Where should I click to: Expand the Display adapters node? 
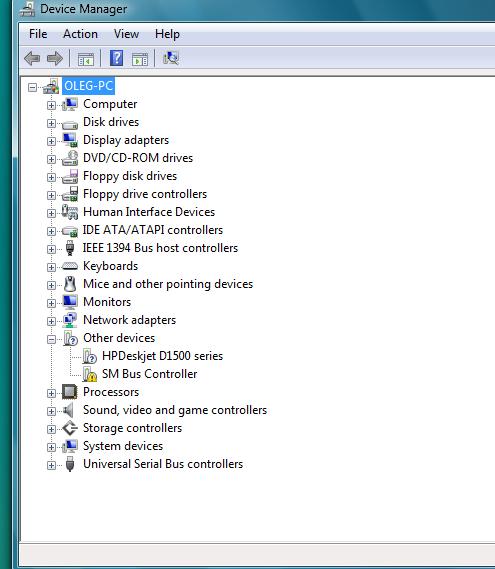pyautogui.click(x=51, y=141)
